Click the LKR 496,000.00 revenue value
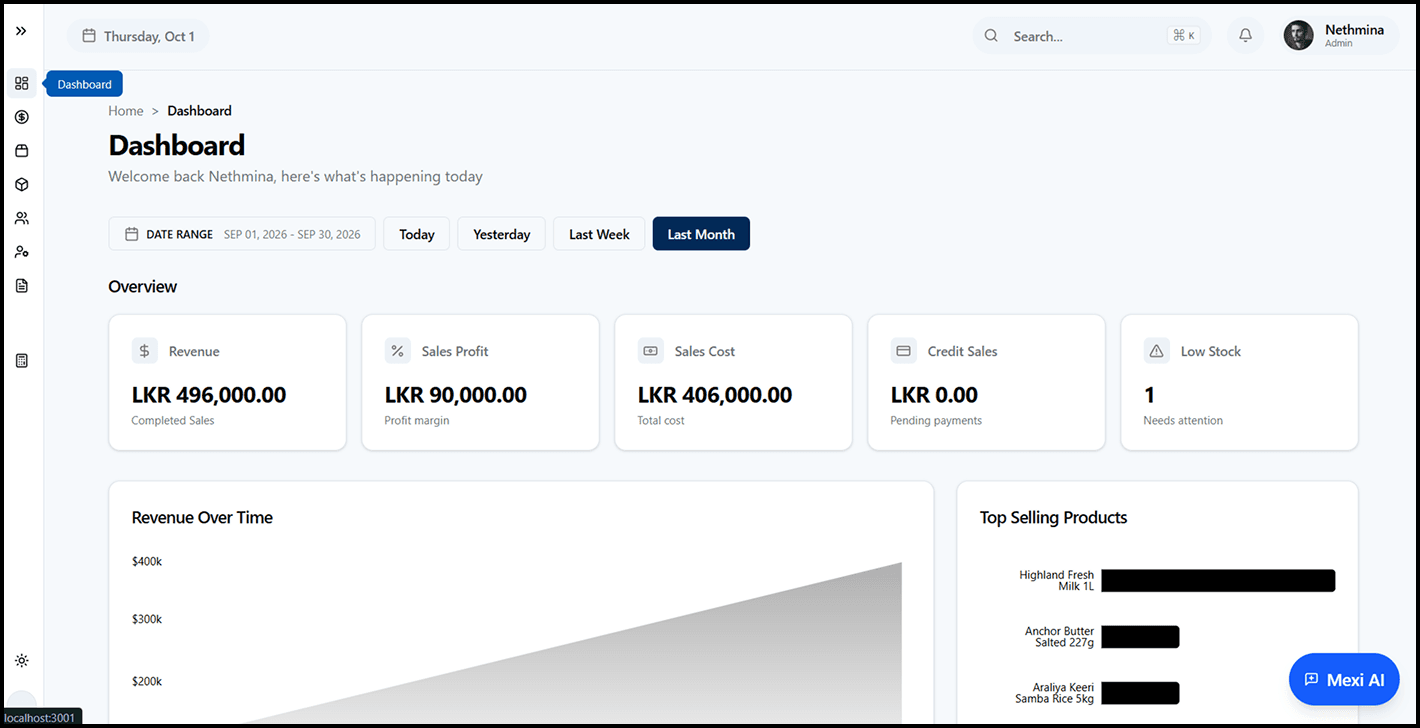 tap(209, 395)
